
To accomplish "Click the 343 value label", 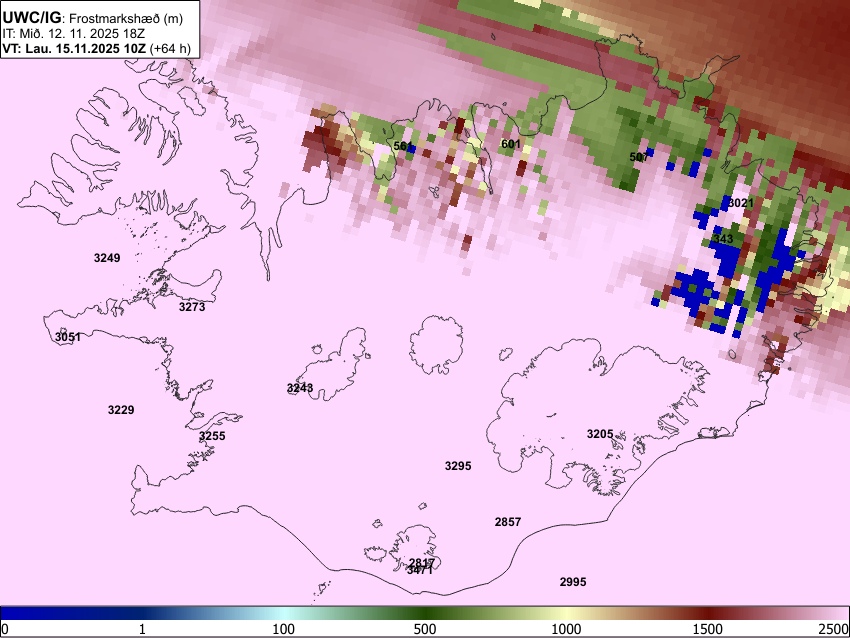I will [723, 239].
